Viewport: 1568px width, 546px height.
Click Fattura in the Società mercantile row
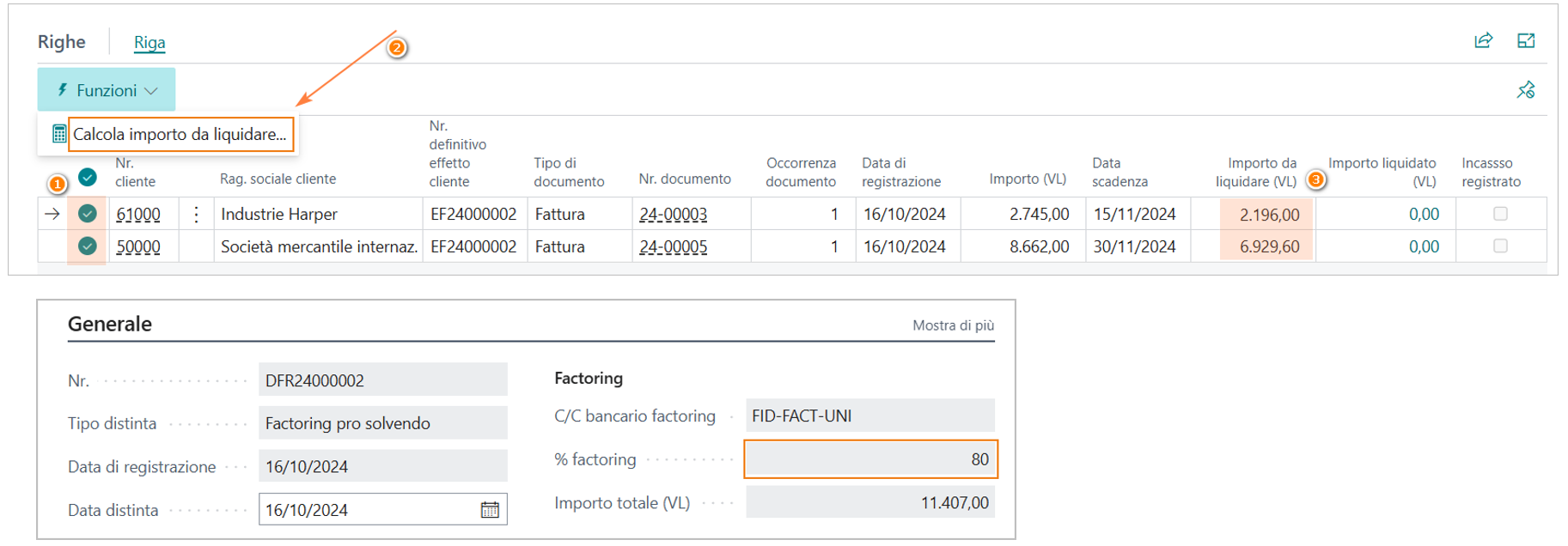coord(559,246)
